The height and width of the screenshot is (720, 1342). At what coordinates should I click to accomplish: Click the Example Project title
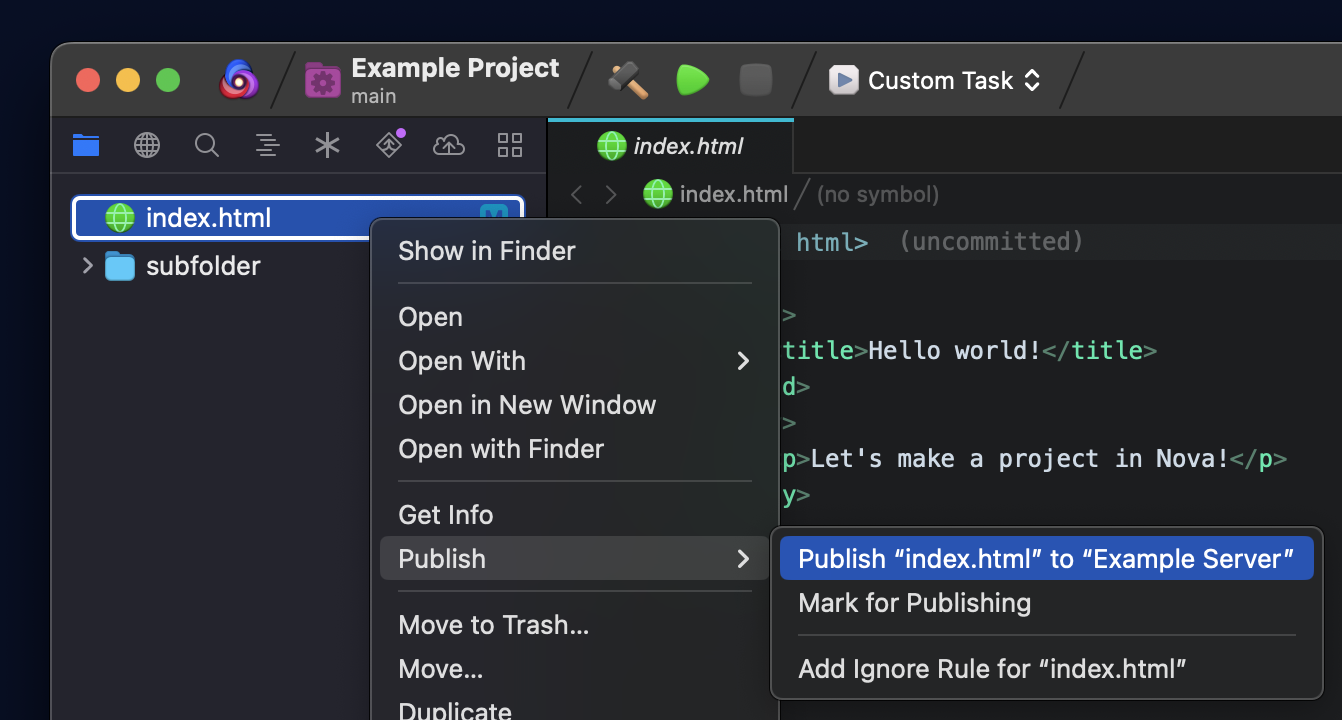tap(455, 68)
